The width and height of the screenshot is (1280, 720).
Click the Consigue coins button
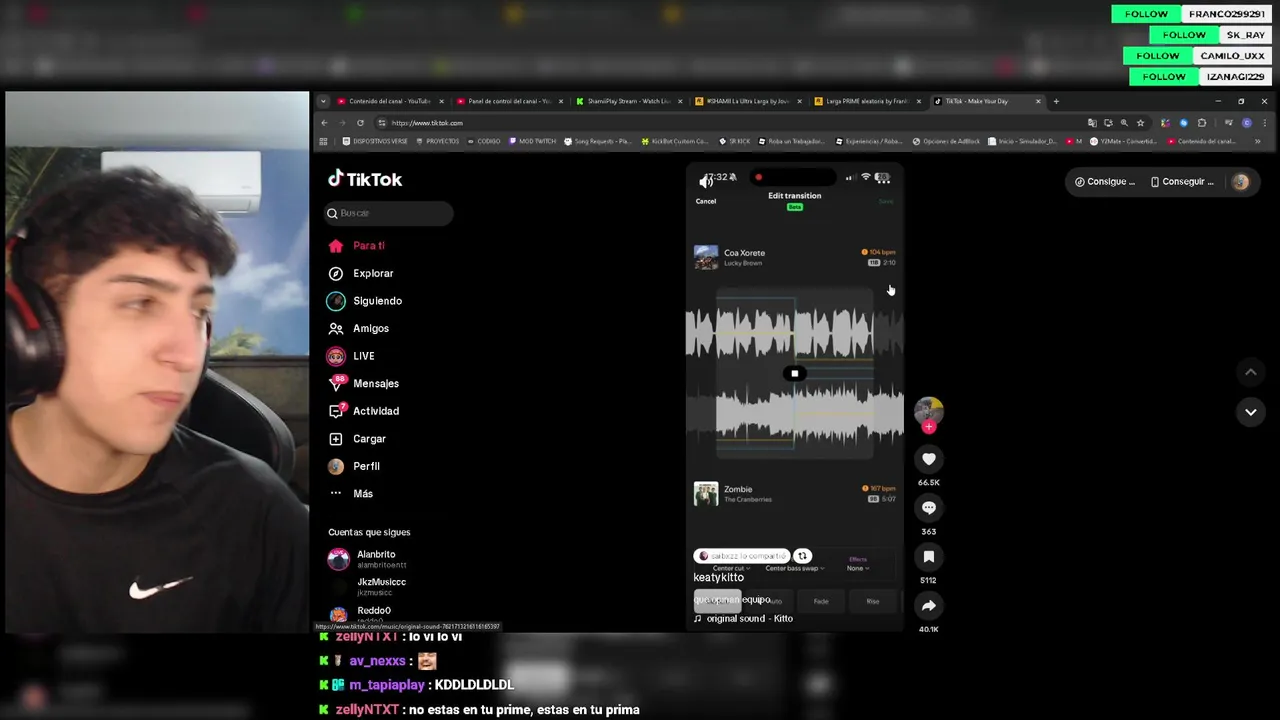pyautogui.click(x=1105, y=182)
